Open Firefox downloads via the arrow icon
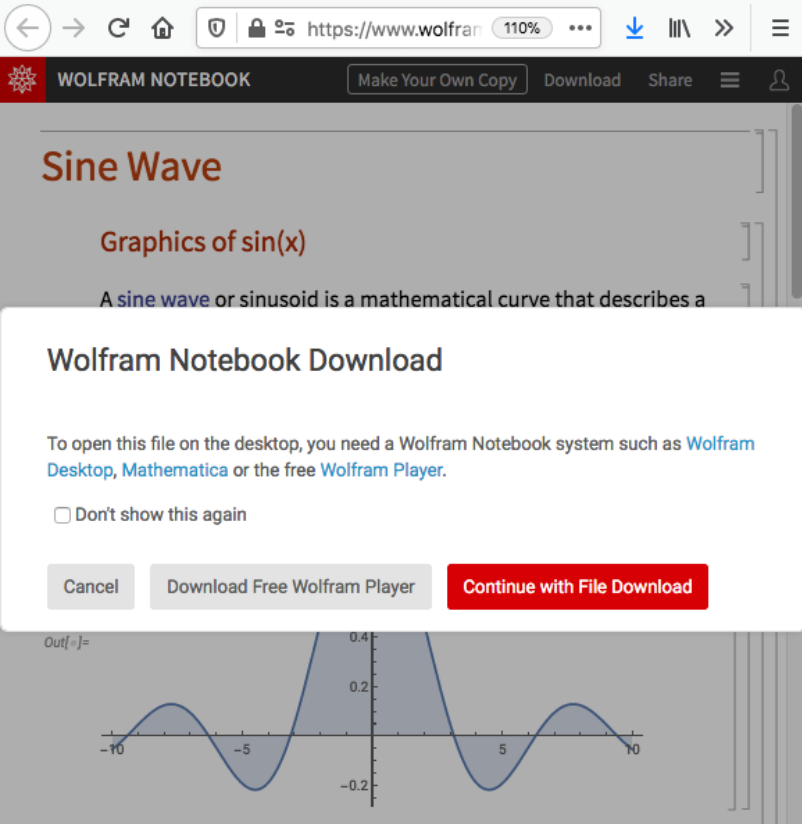 [634, 27]
